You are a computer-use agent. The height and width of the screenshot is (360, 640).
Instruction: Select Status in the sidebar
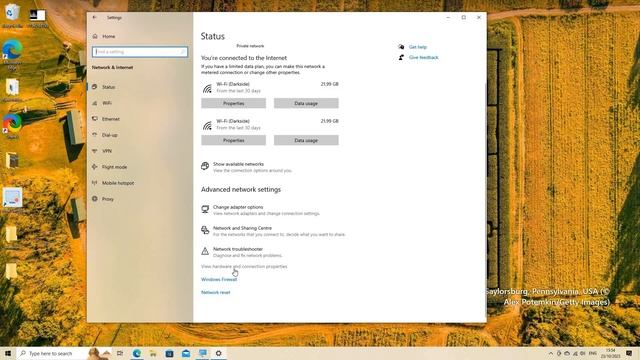point(108,87)
